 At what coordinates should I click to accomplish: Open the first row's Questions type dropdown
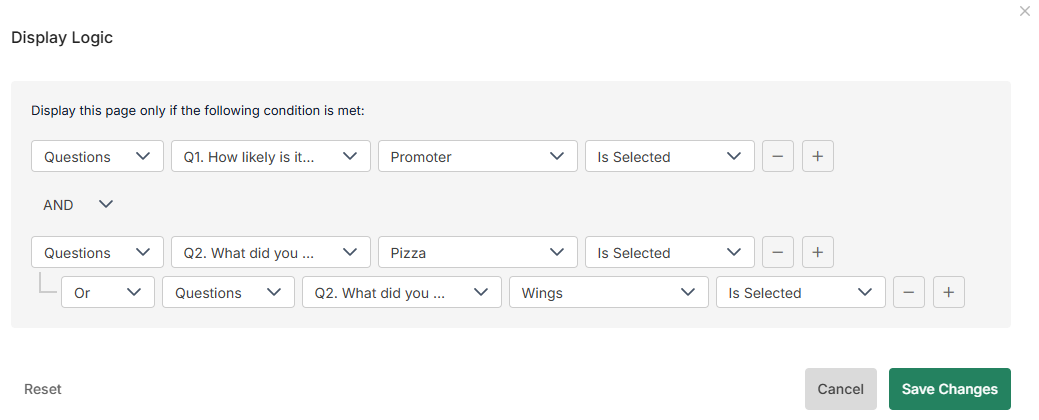tap(97, 156)
